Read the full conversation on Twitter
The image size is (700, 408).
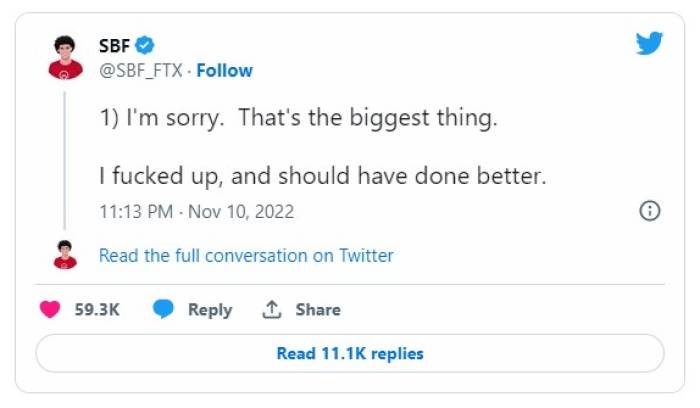coord(246,256)
